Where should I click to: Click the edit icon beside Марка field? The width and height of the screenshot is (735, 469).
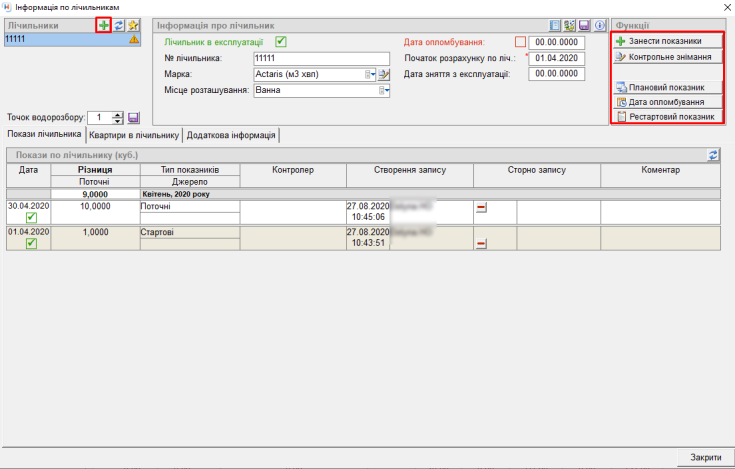pyautogui.click(x=383, y=74)
